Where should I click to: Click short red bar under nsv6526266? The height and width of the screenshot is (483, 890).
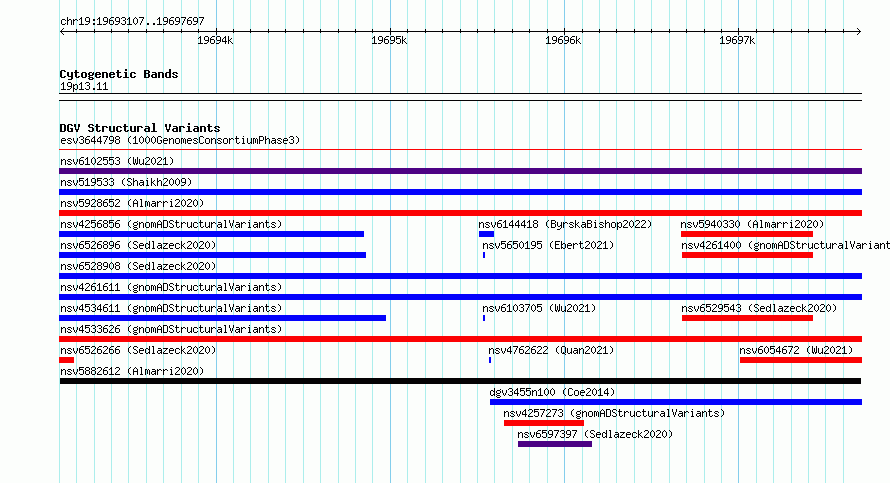coord(66,360)
